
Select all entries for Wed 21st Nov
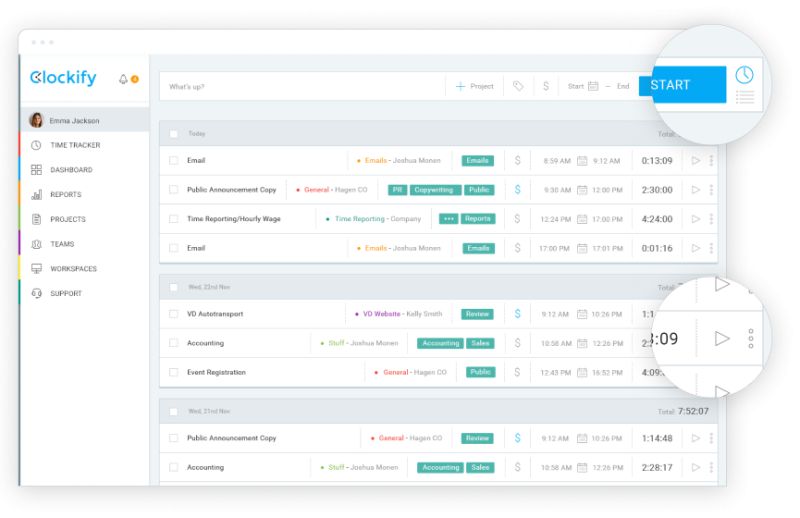click(174, 411)
